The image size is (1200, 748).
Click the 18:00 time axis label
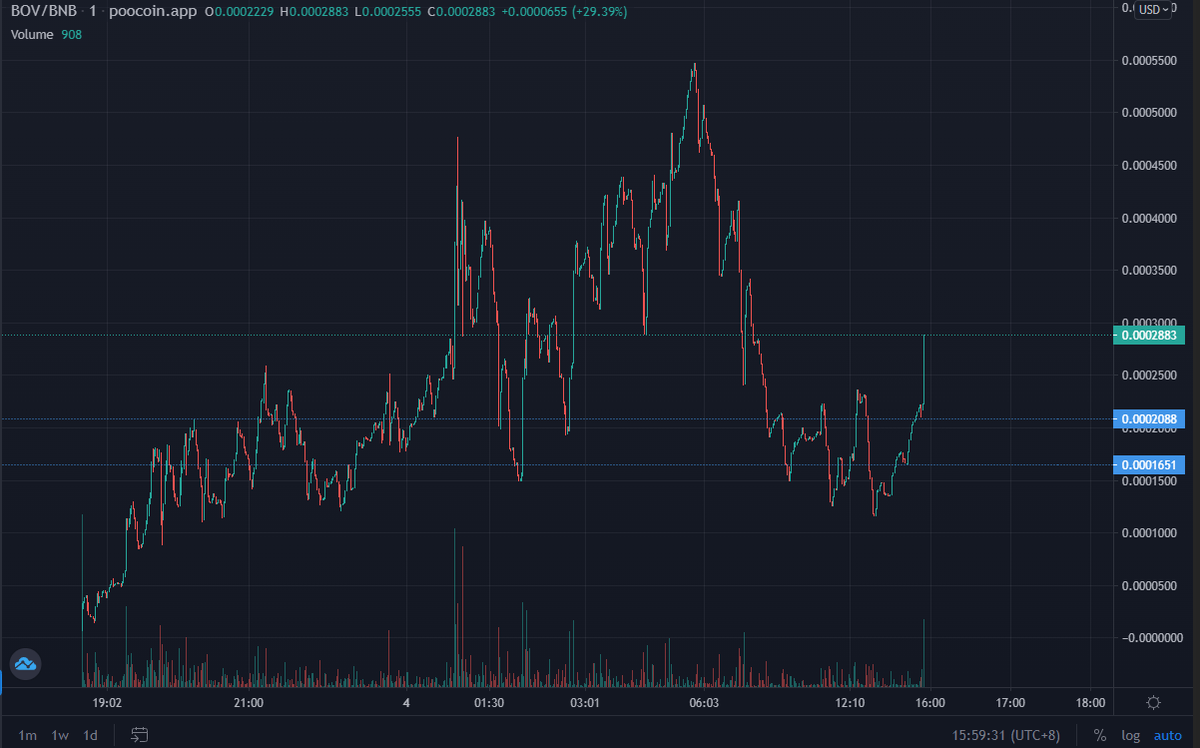[1090, 703]
